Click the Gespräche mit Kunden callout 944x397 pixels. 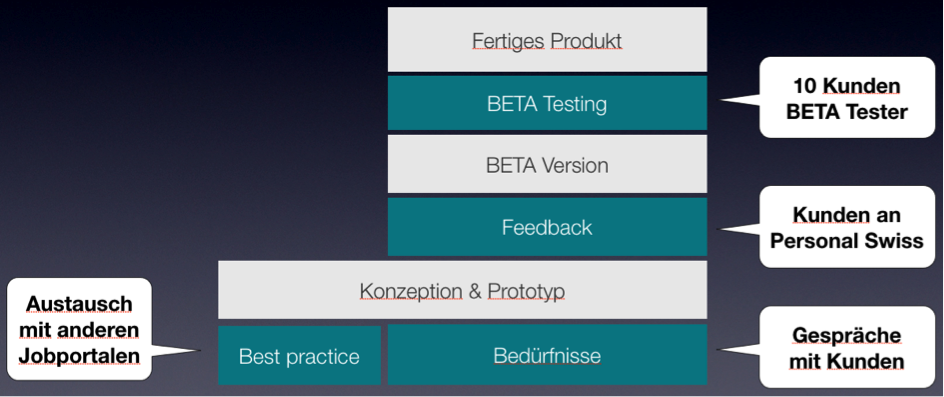coord(846,348)
